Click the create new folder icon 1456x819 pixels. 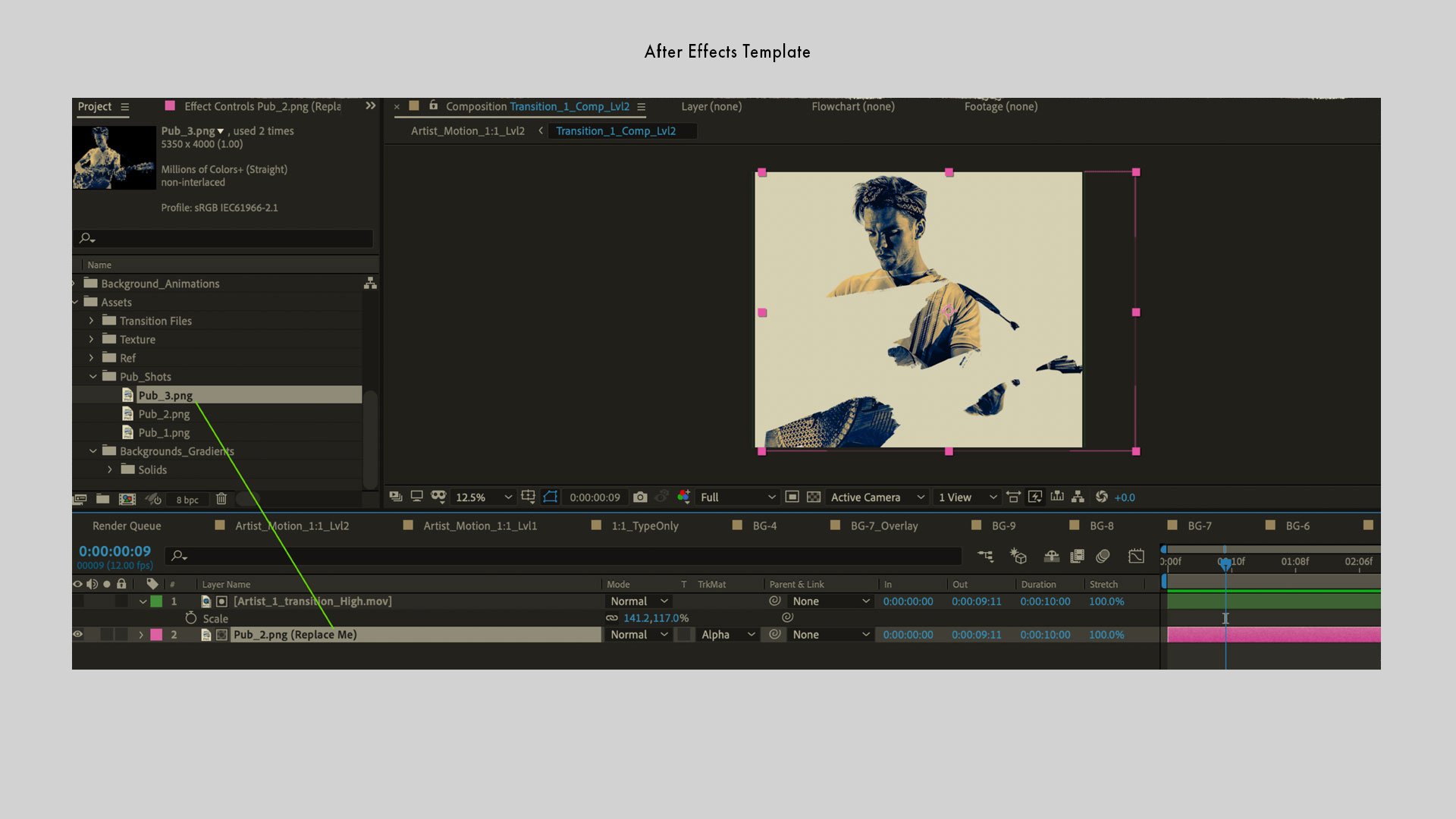(103, 499)
